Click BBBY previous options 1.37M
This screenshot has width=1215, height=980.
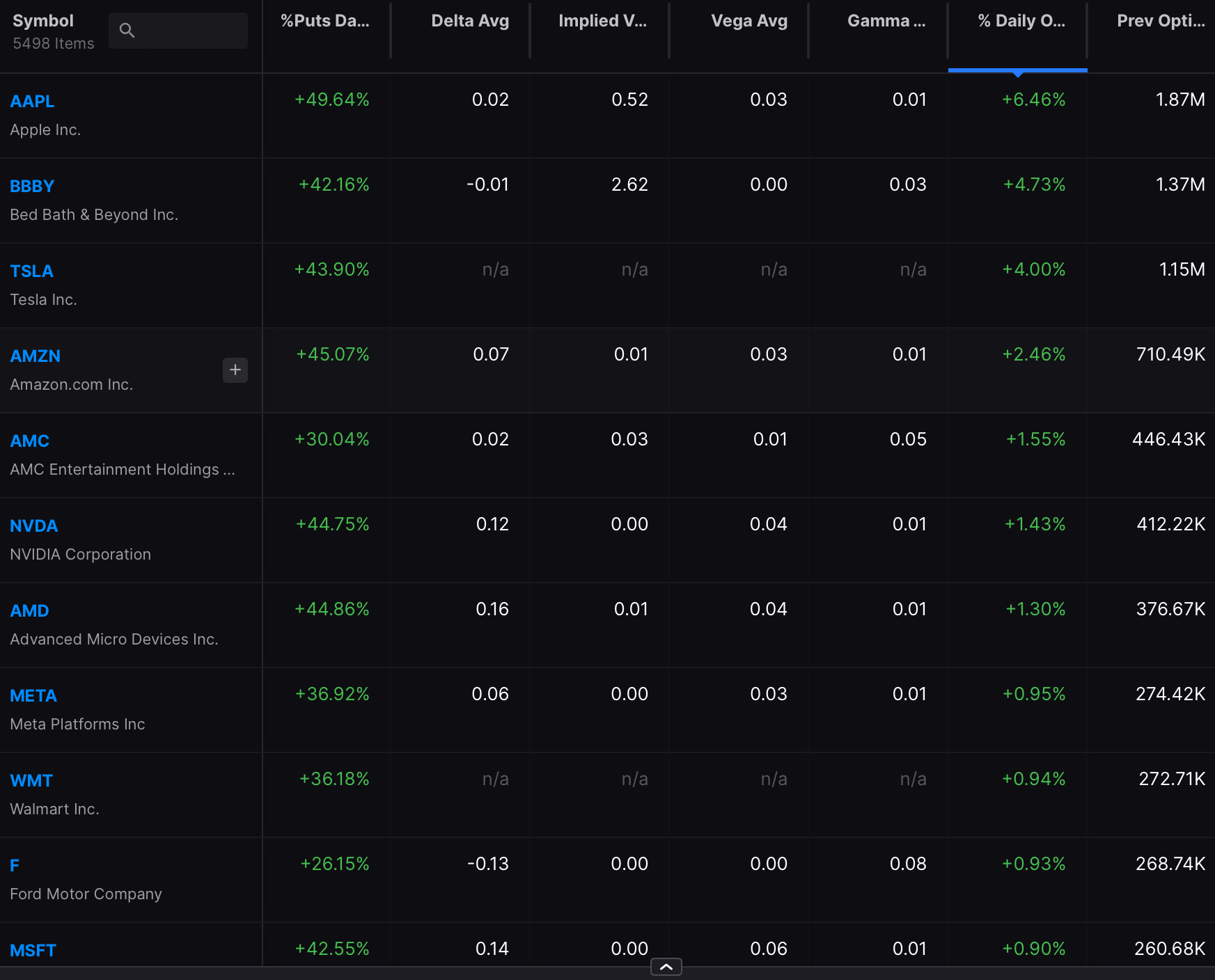1180,184
